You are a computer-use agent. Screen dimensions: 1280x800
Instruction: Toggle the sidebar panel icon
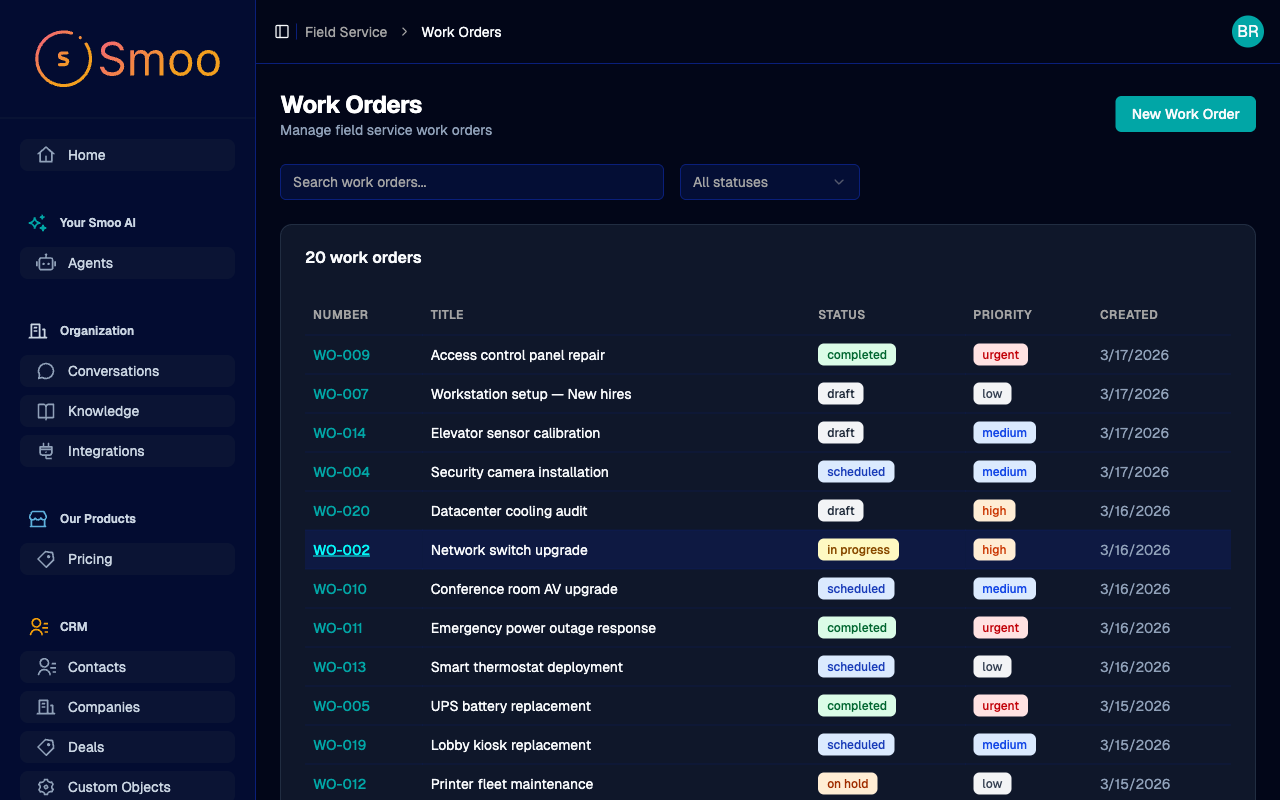tap(282, 32)
